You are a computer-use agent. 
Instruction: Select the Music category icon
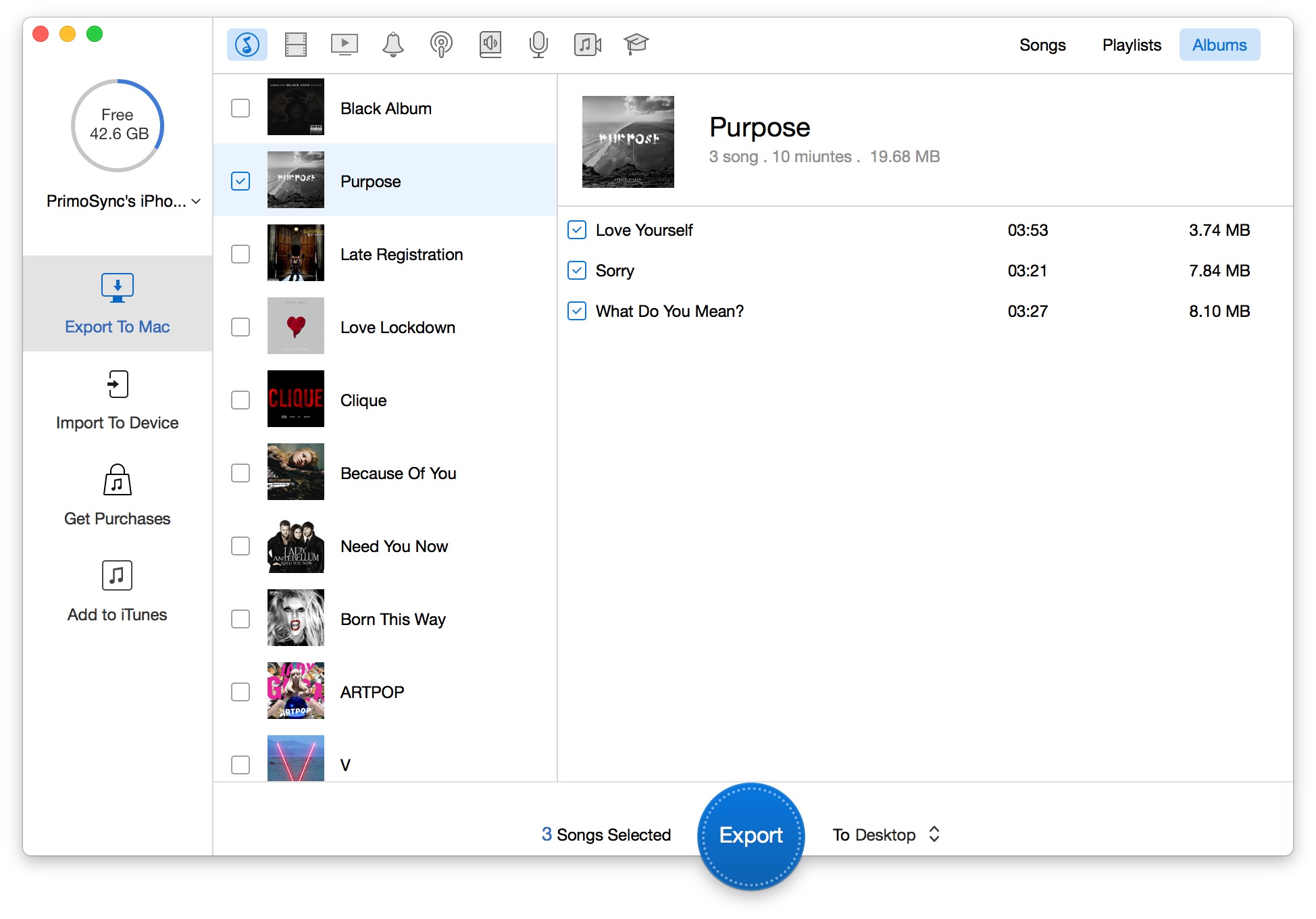[x=247, y=45]
